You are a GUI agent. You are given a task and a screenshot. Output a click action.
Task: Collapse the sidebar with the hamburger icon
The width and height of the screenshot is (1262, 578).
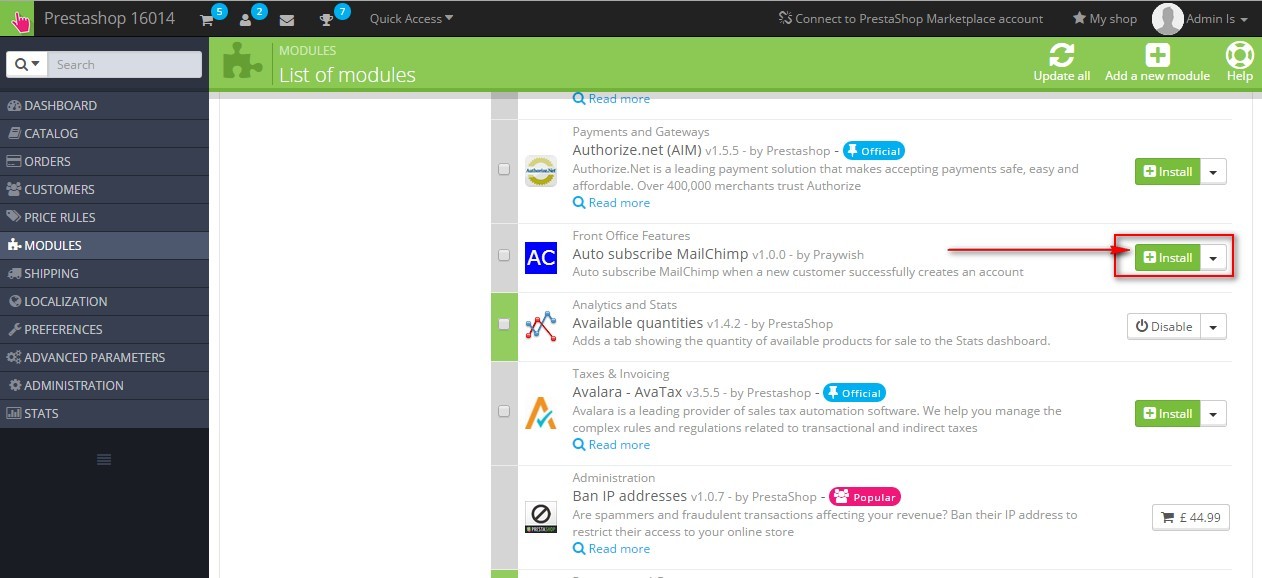click(104, 459)
